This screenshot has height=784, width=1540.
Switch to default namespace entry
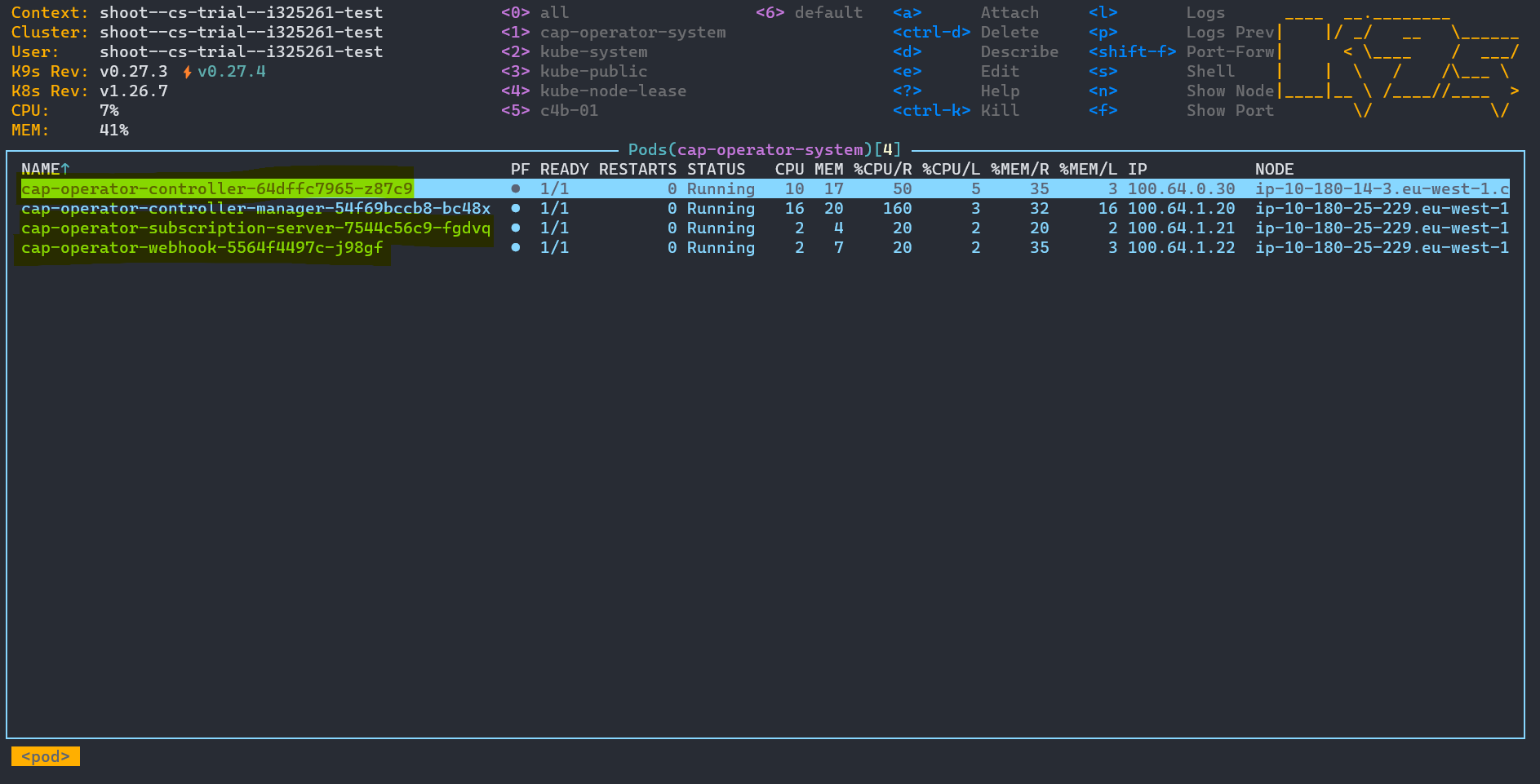pyautogui.click(x=810, y=12)
